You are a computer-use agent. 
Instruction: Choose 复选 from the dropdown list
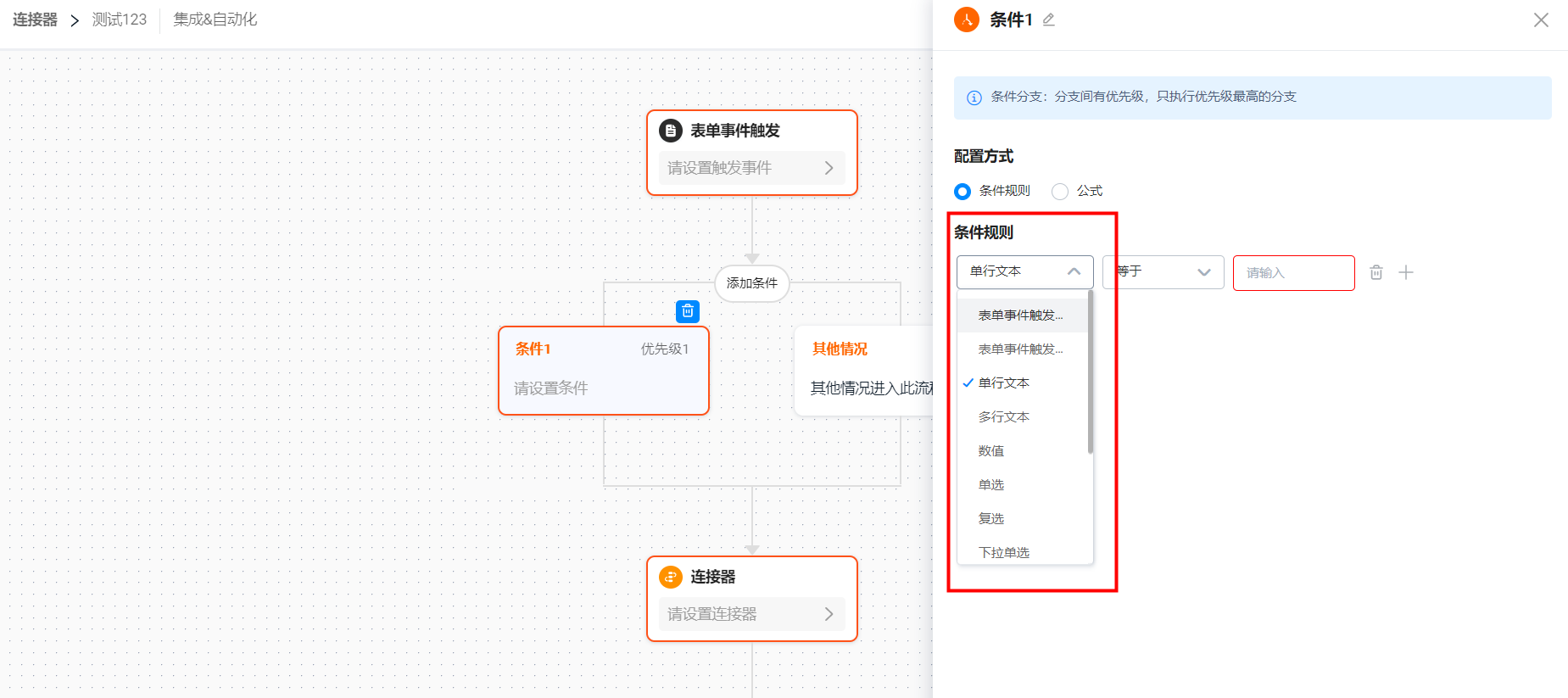1023,519
